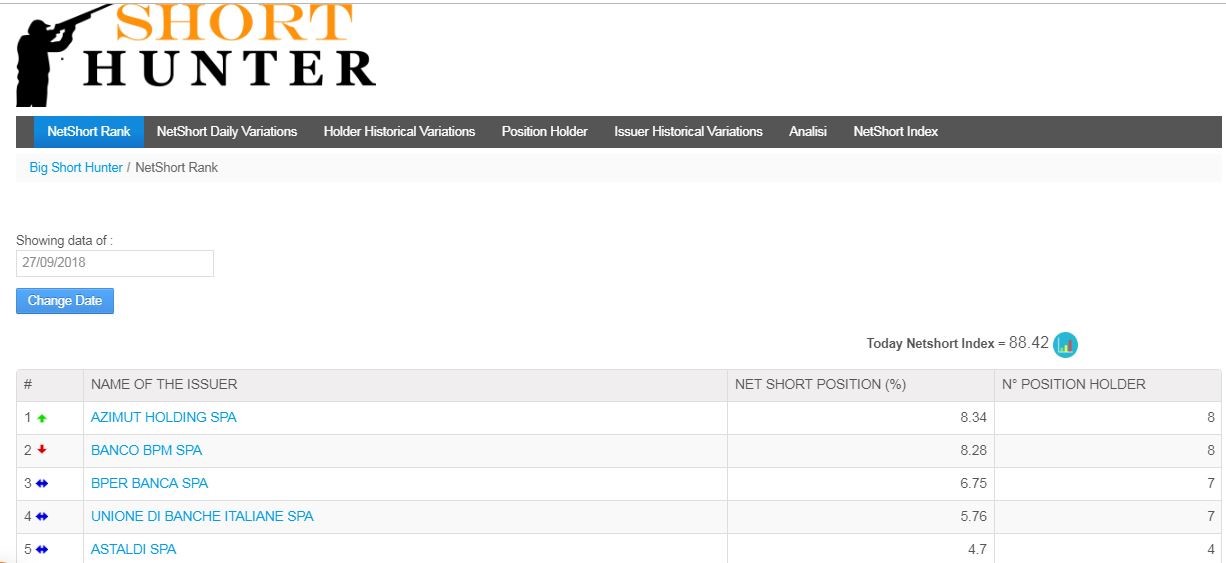Click the Short Hunter logo
Screen dimensions: 1226x563
(x=196, y=54)
